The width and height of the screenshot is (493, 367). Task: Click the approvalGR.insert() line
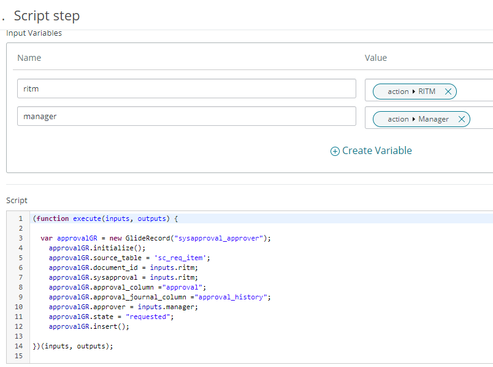pos(89,327)
